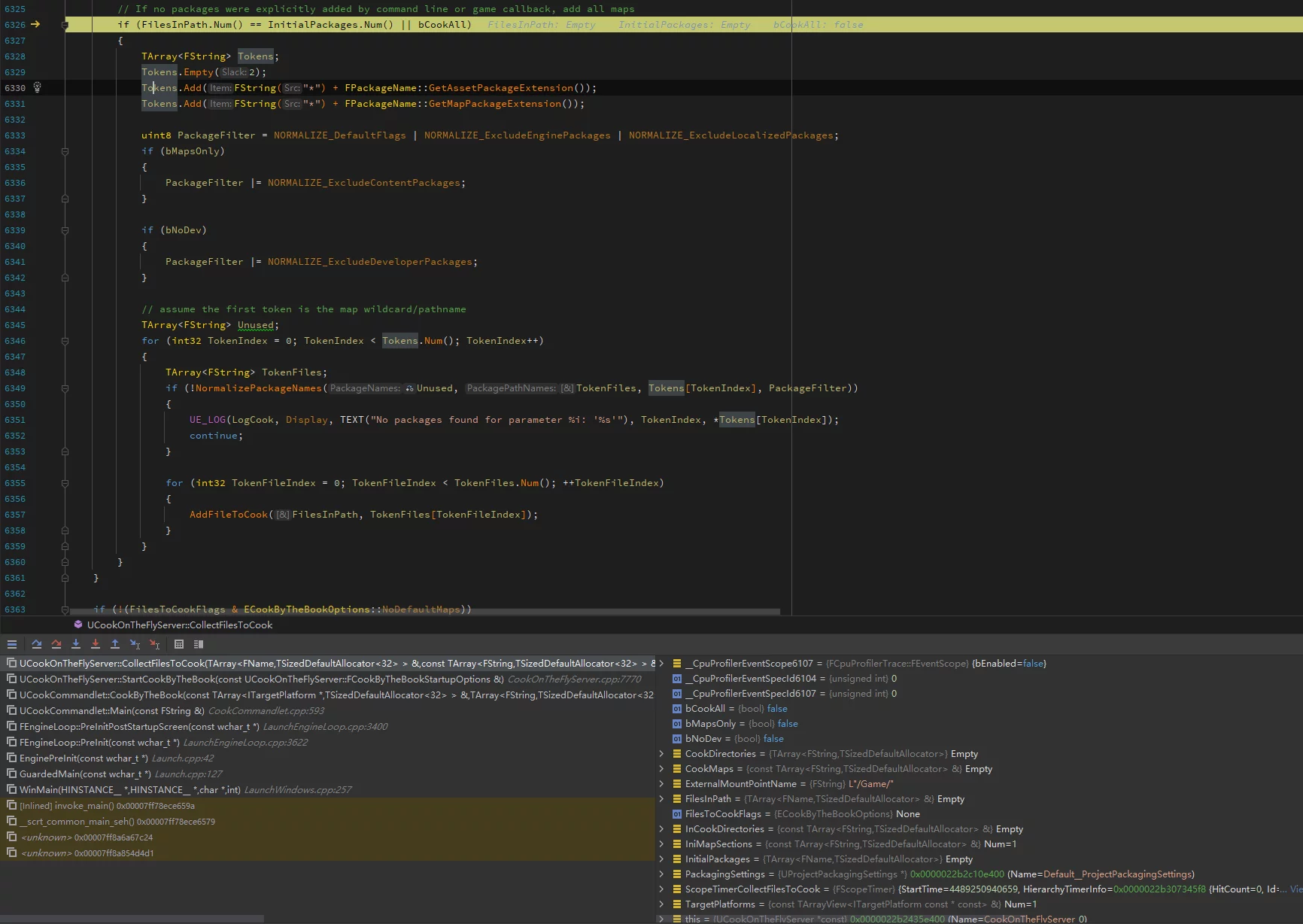Collapse the code fold at line 6326
Image resolution: width=1303 pixels, height=924 pixels.
point(65,25)
